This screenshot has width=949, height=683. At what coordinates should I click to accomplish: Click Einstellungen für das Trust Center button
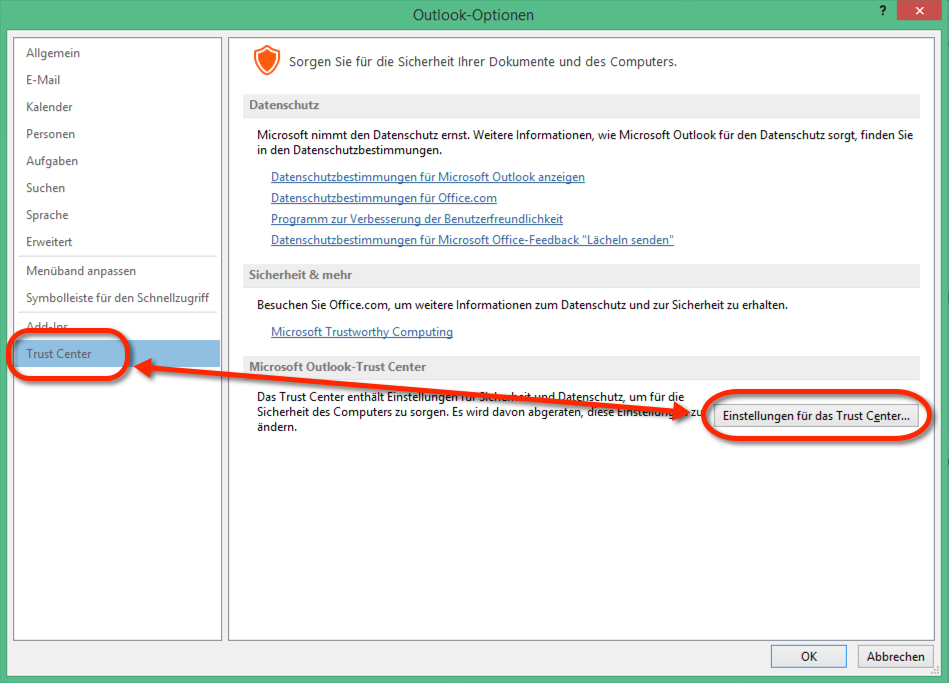click(816, 416)
